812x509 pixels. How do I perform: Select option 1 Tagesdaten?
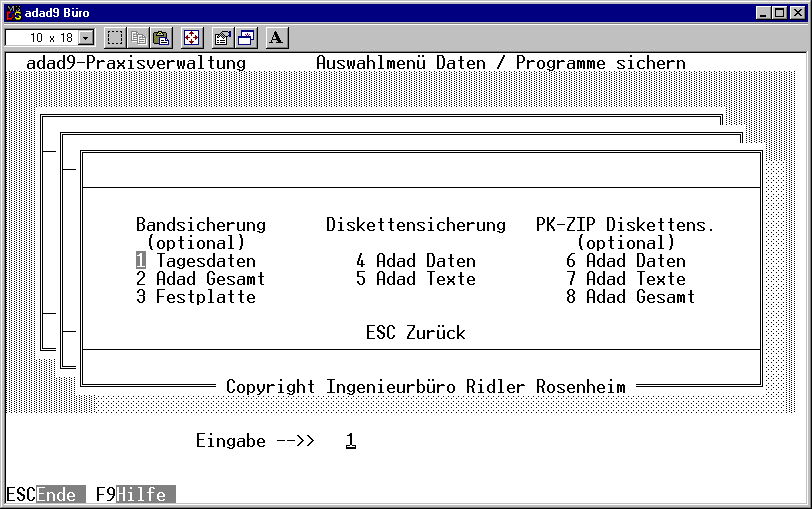(196, 260)
